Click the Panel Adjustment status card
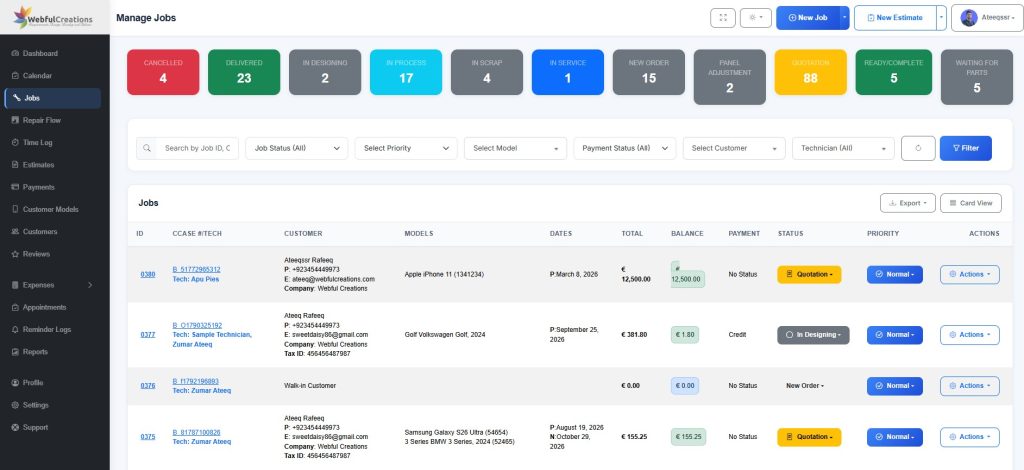The image size is (1024, 470). point(730,77)
